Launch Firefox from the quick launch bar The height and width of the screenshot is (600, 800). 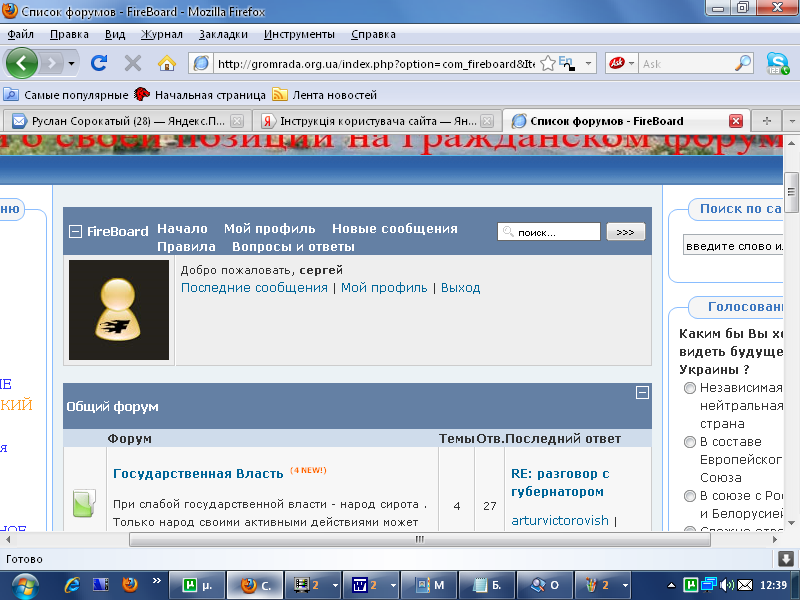click(130, 584)
